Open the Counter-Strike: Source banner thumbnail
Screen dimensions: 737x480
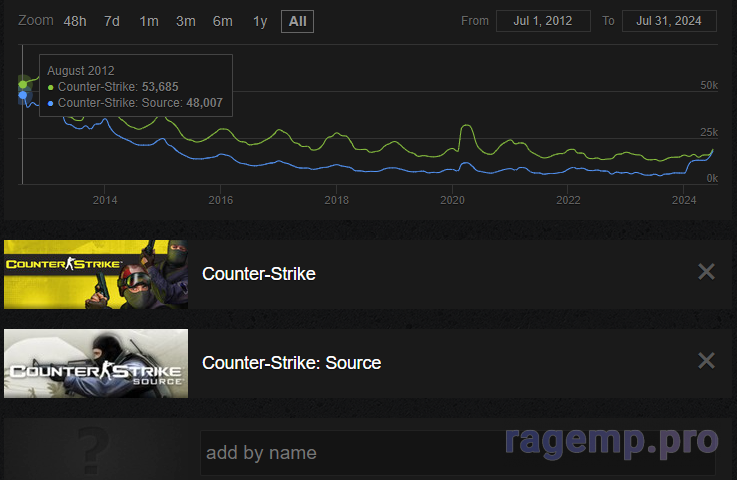(x=96, y=363)
